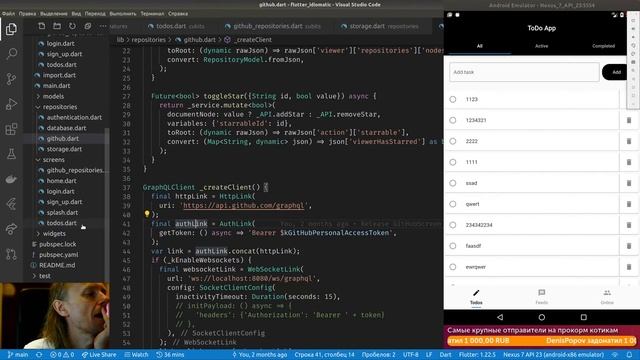Click the main branch indicator in status bar
The image size is (640, 360).
point(18,355)
